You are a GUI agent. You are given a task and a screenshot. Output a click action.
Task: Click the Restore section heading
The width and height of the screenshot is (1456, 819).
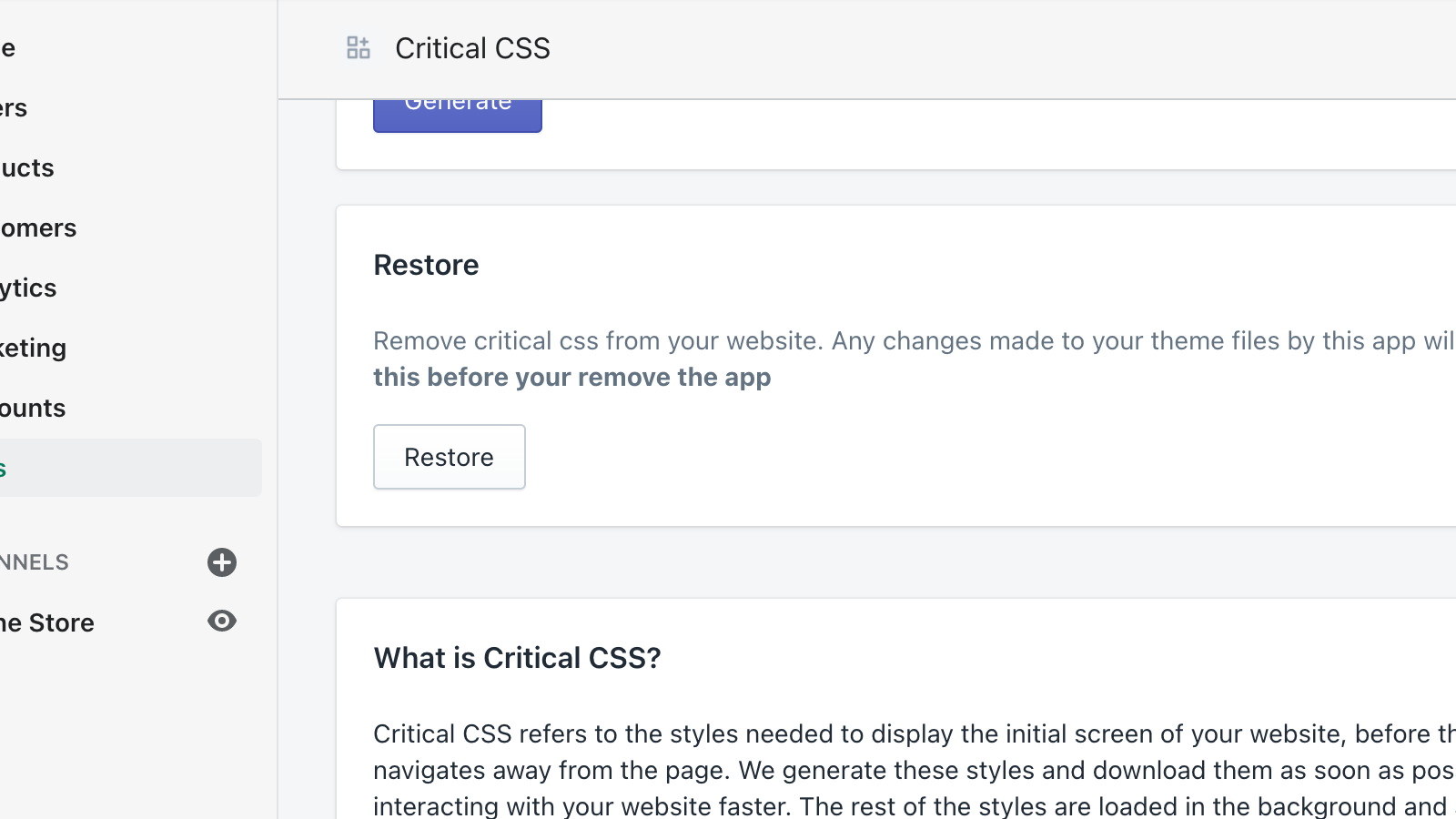(426, 265)
